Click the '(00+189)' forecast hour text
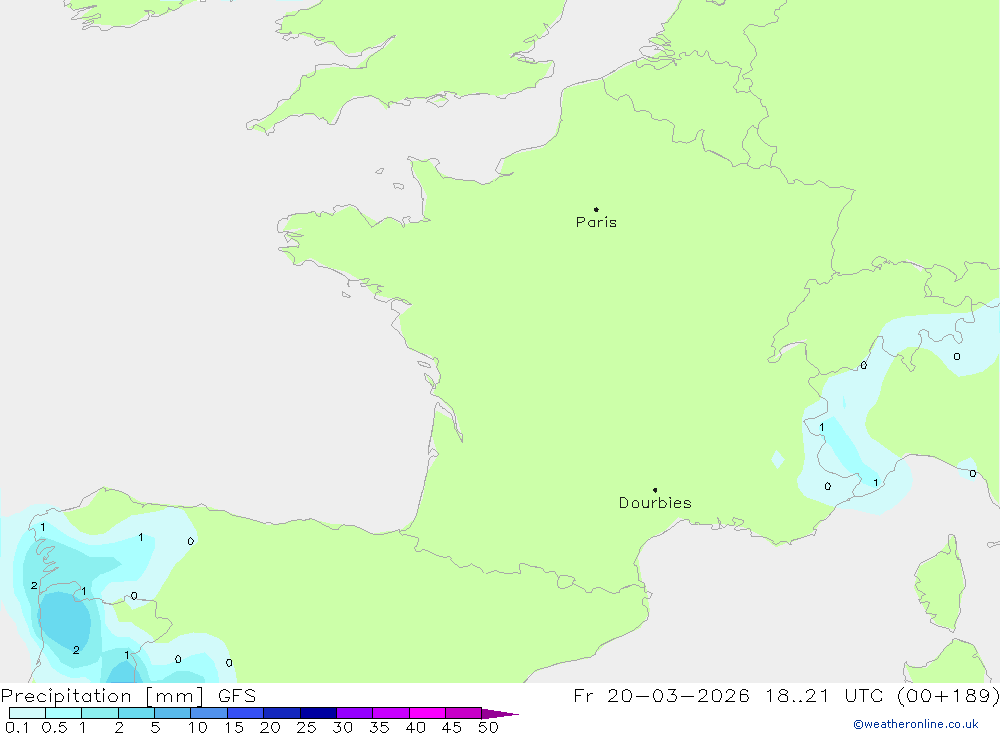 [x=948, y=695]
